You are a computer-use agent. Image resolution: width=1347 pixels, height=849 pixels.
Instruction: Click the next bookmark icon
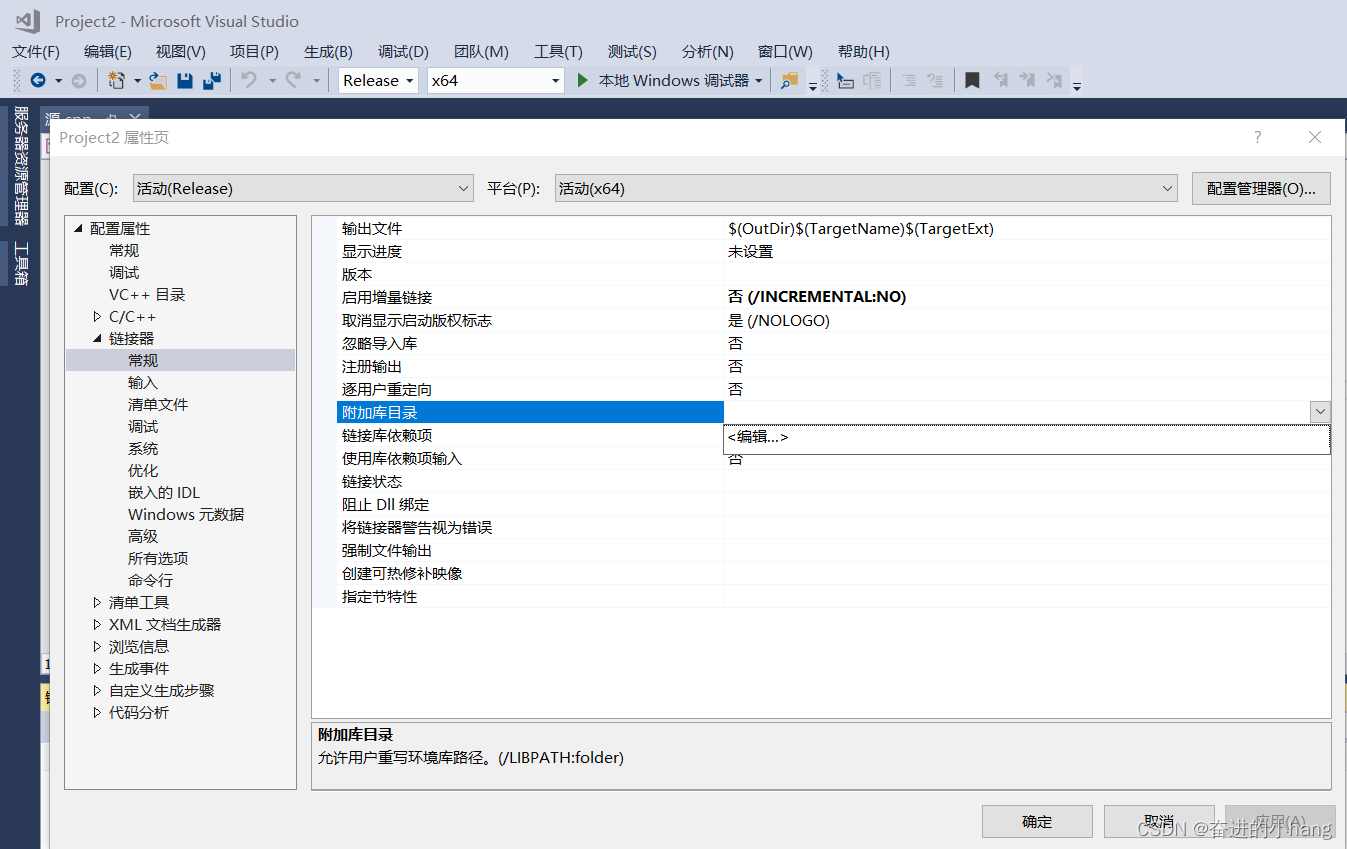[x=1027, y=81]
